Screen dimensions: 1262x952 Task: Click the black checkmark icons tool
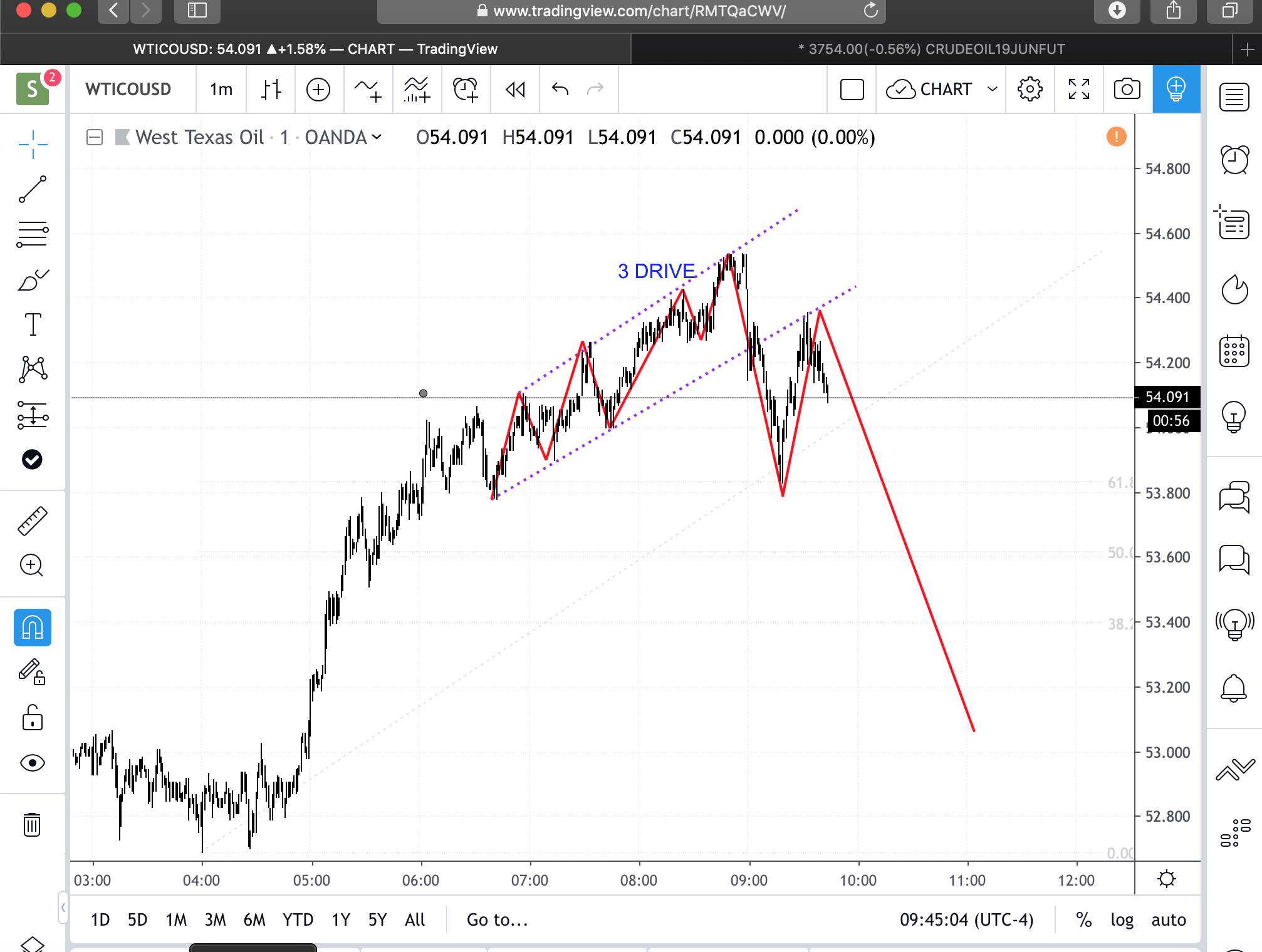[x=32, y=459]
